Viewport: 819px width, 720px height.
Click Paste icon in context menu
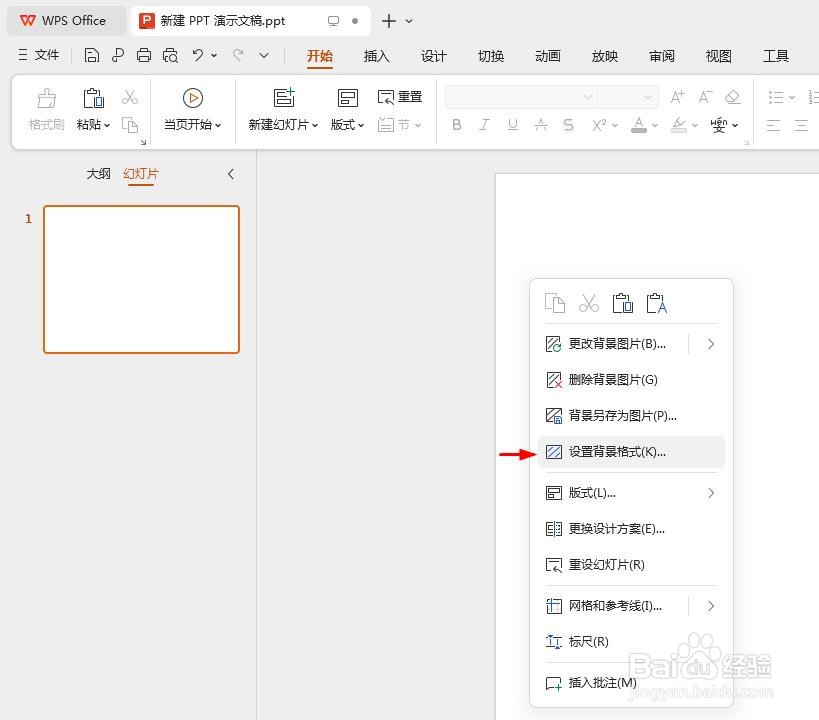click(623, 303)
